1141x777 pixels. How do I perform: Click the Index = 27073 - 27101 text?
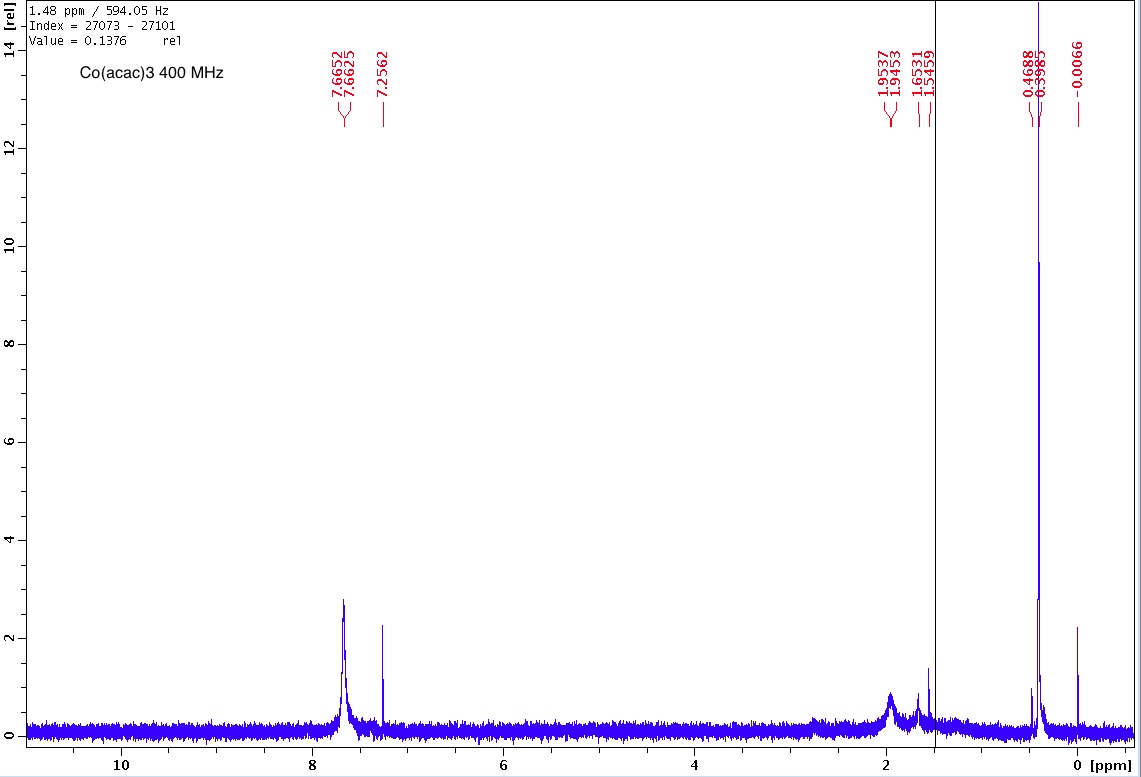pos(102,26)
